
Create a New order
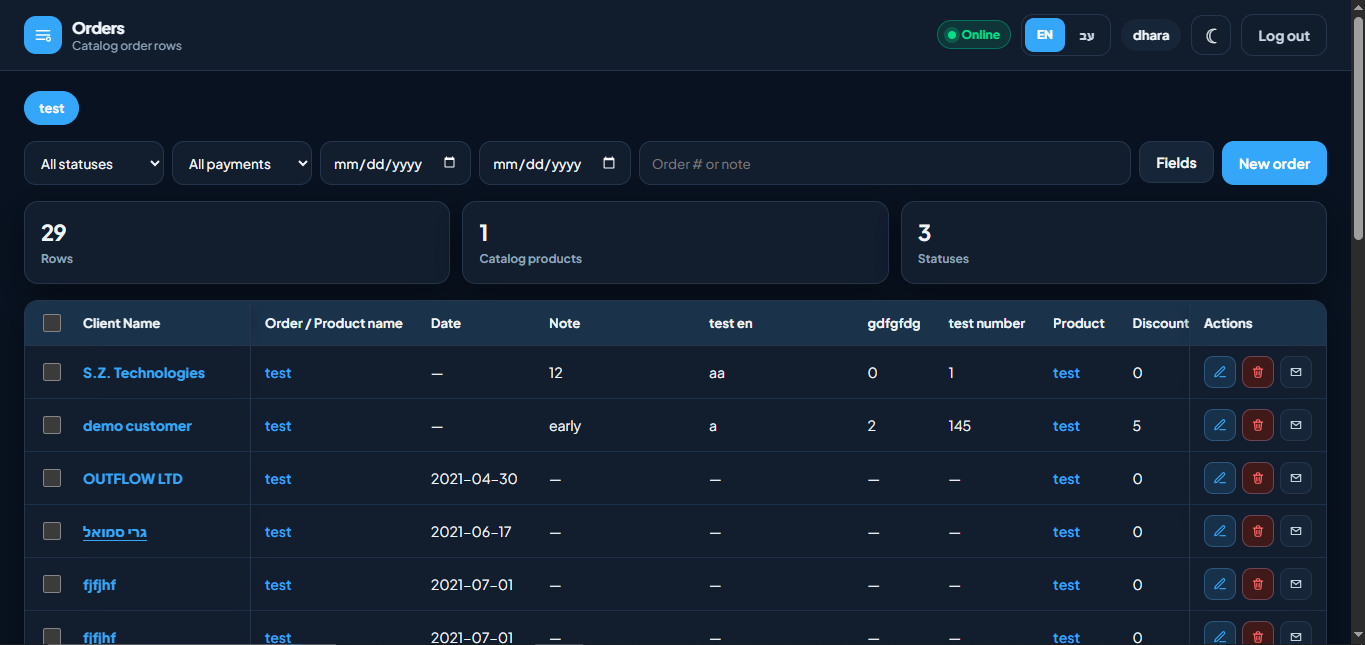(x=1274, y=163)
